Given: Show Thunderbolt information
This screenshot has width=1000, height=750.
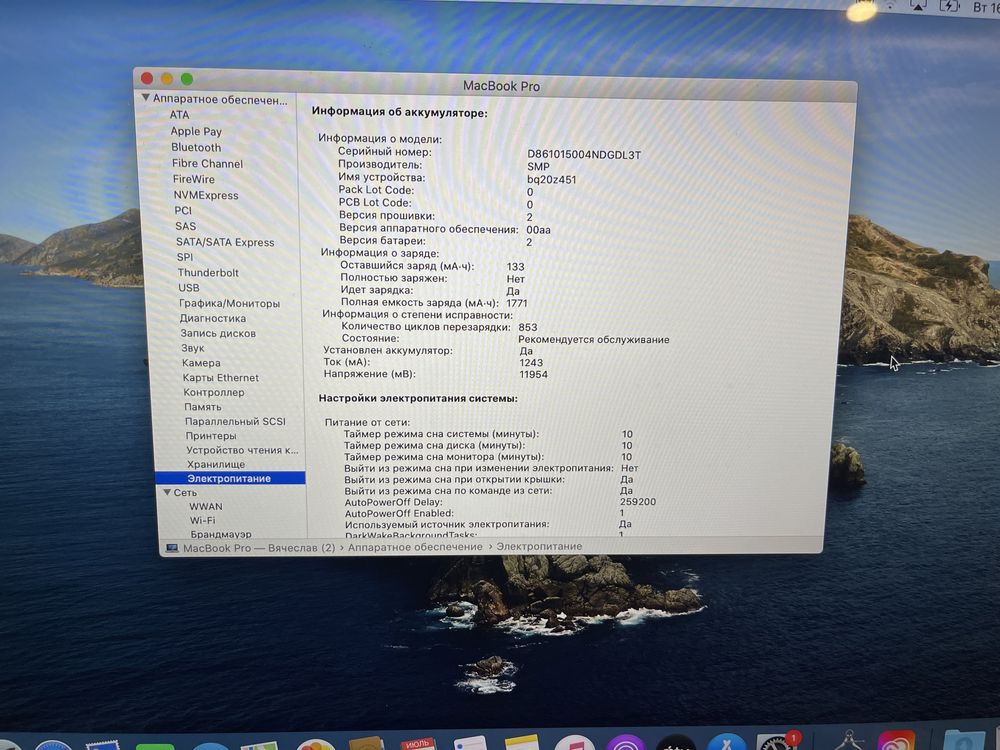Looking at the screenshot, I should click(208, 272).
